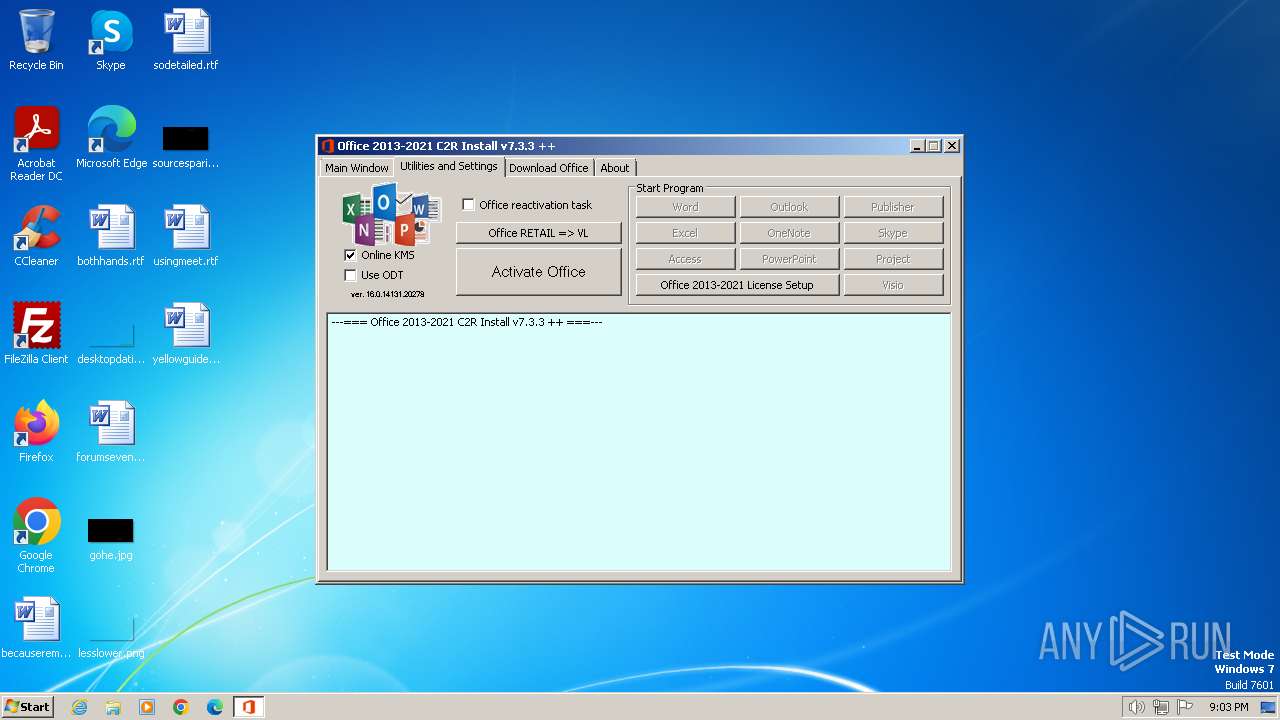The width and height of the screenshot is (1280, 720).
Task: Switch to the Main Window tab
Action: point(356,168)
